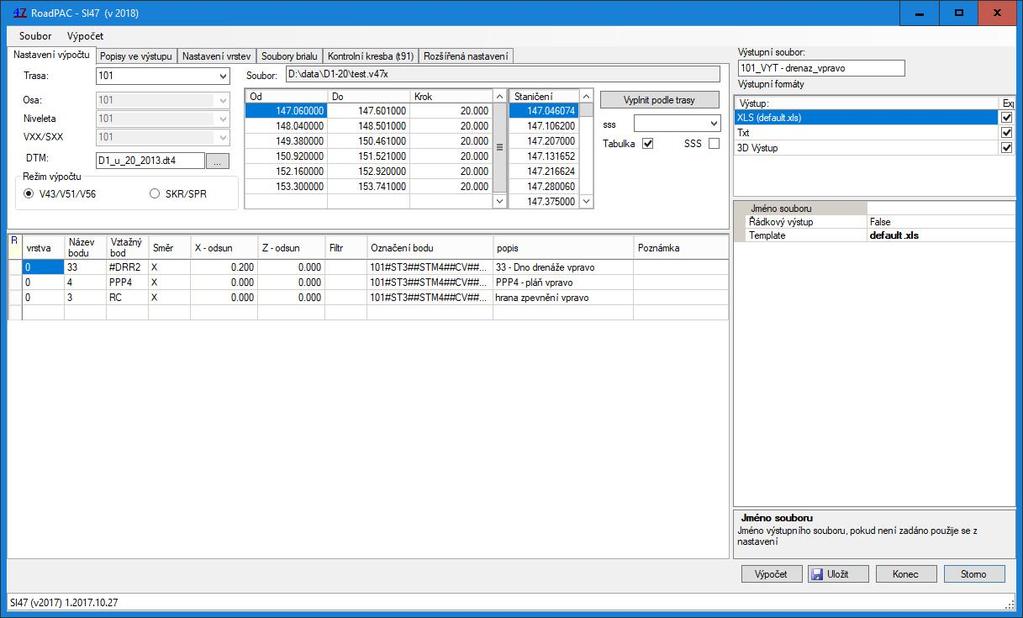Select the Do cell 151.521000

click(369, 156)
